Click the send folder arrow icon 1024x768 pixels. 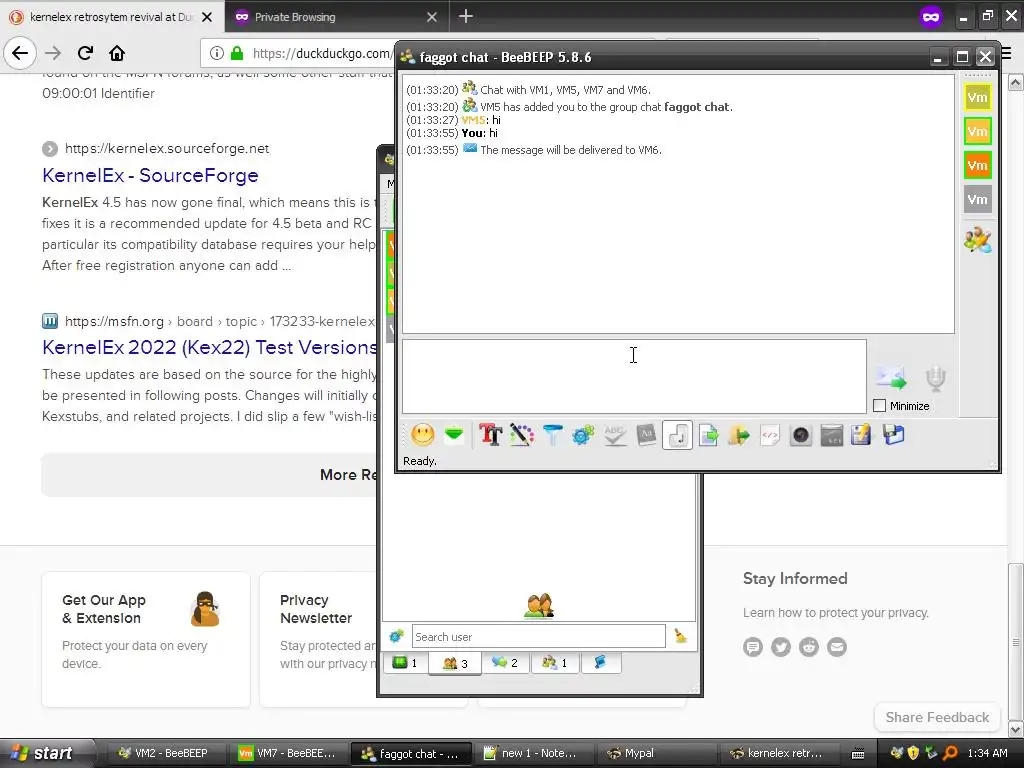(739, 435)
